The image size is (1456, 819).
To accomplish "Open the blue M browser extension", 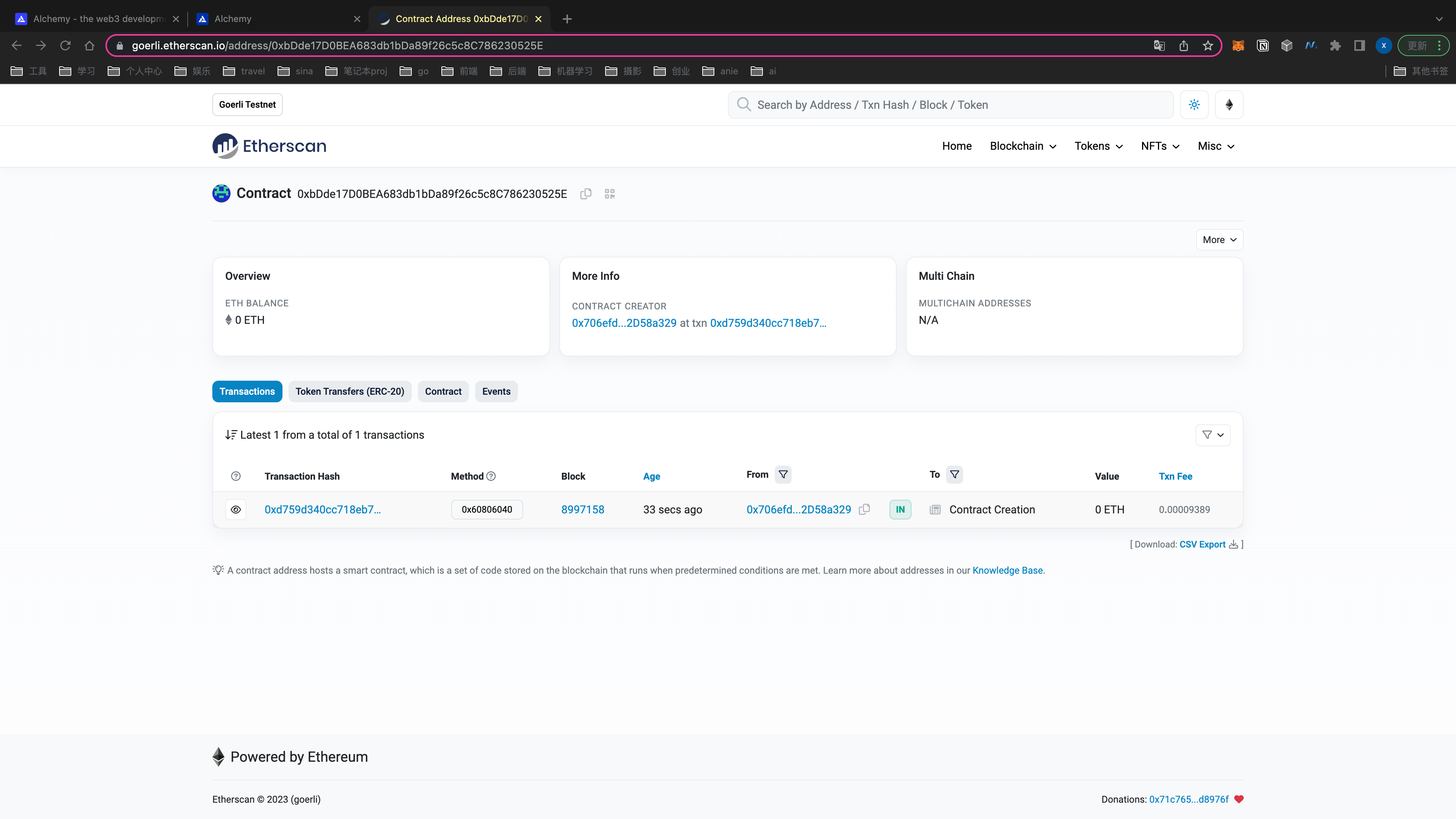I will point(1311,46).
